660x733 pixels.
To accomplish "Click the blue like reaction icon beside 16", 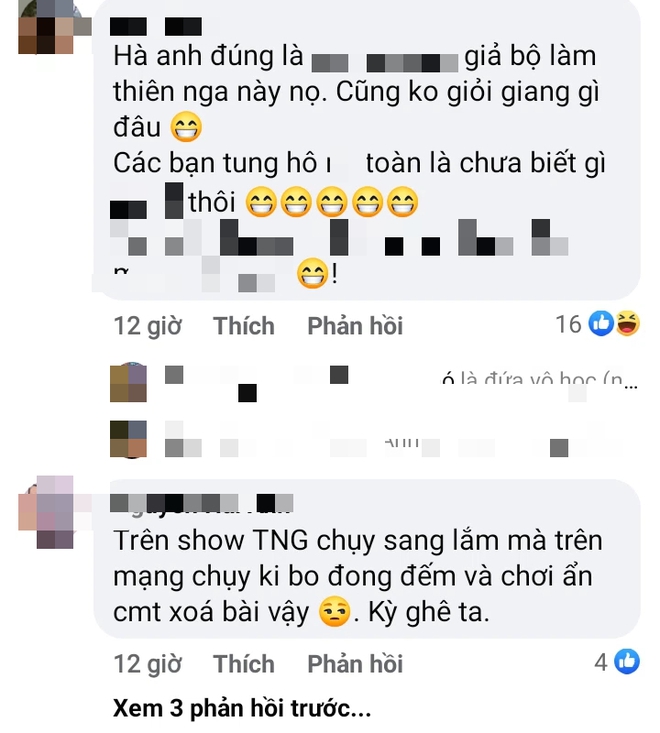I will pos(601,323).
